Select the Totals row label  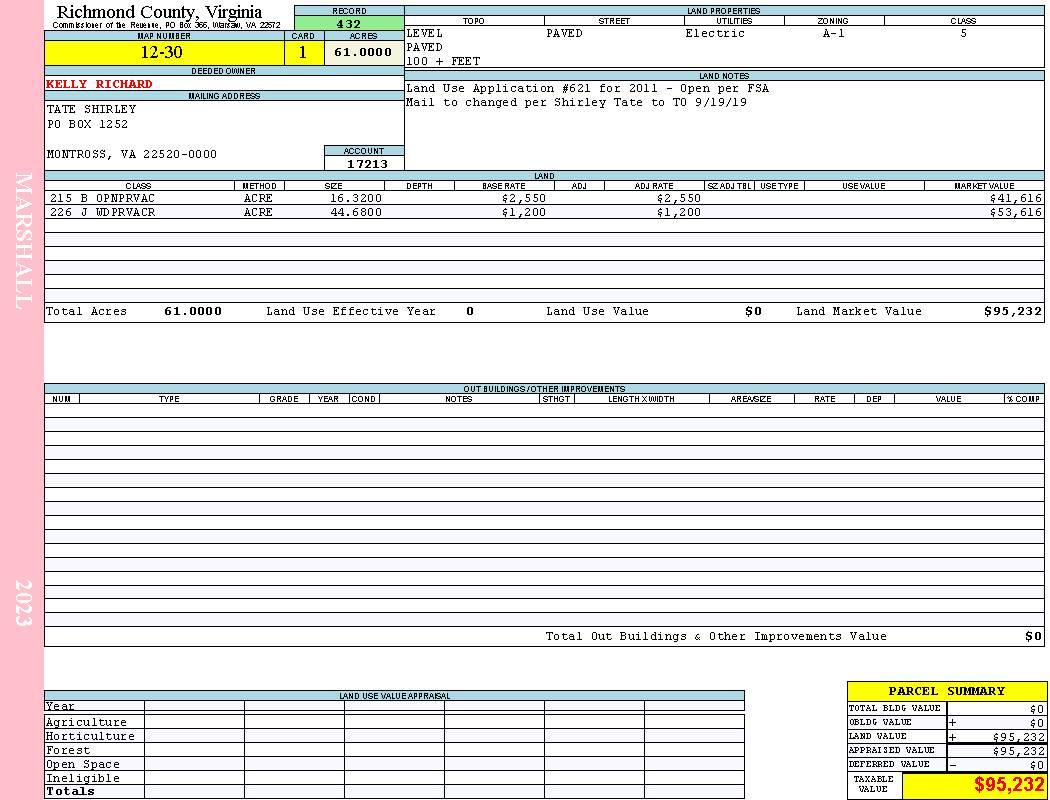pos(70,791)
